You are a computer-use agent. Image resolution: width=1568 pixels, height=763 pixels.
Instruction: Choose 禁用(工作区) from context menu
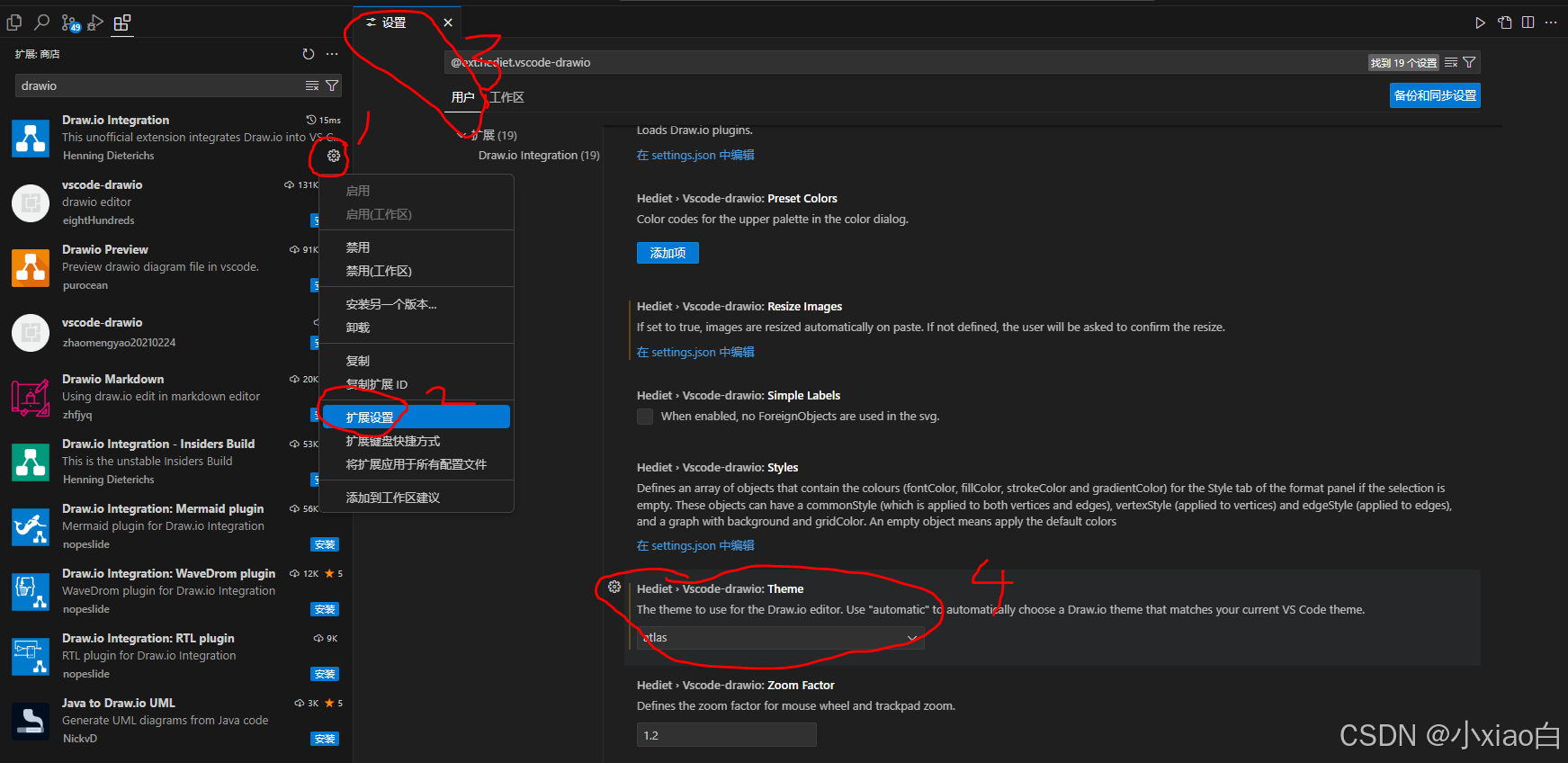417,271
